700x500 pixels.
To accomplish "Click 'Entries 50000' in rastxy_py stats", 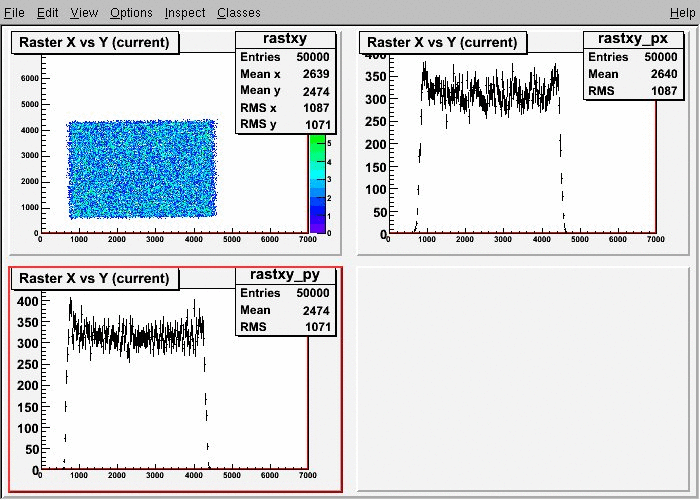I will [x=285, y=293].
